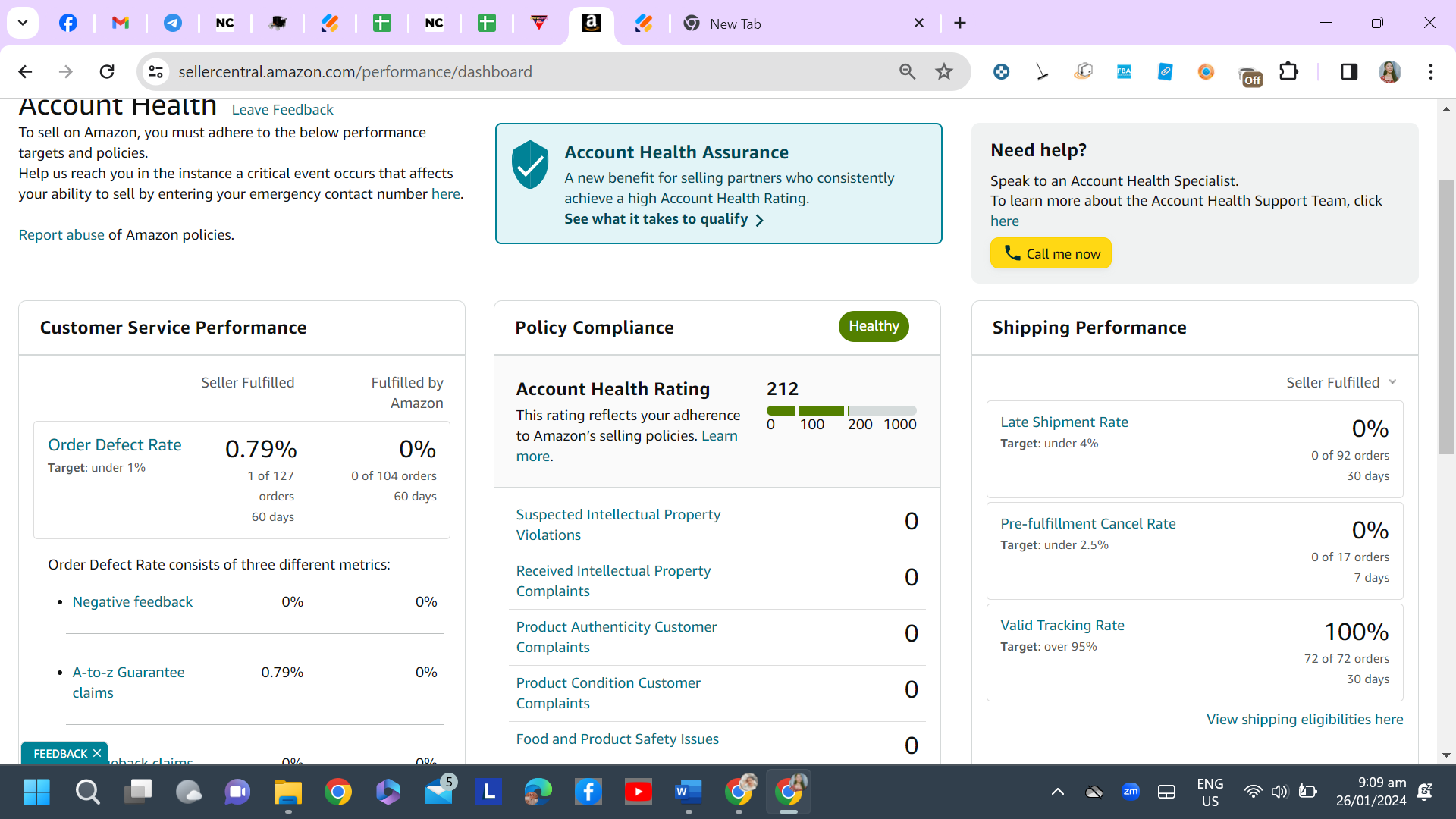Click the Account Health Rating progress bar
This screenshot has width=1456, height=819.
coord(842,410)
